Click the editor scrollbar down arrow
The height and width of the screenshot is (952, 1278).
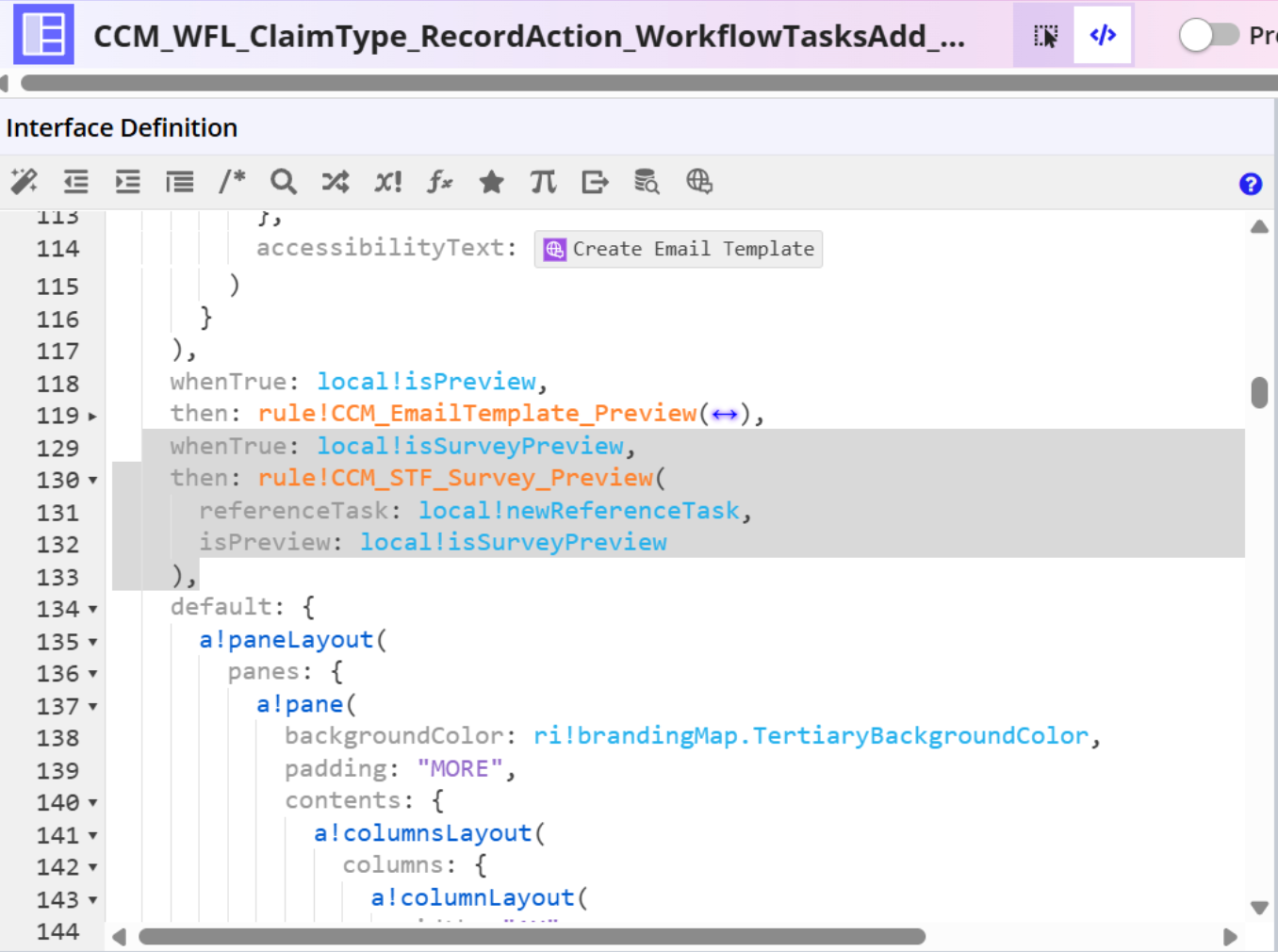click(1259, 908)
